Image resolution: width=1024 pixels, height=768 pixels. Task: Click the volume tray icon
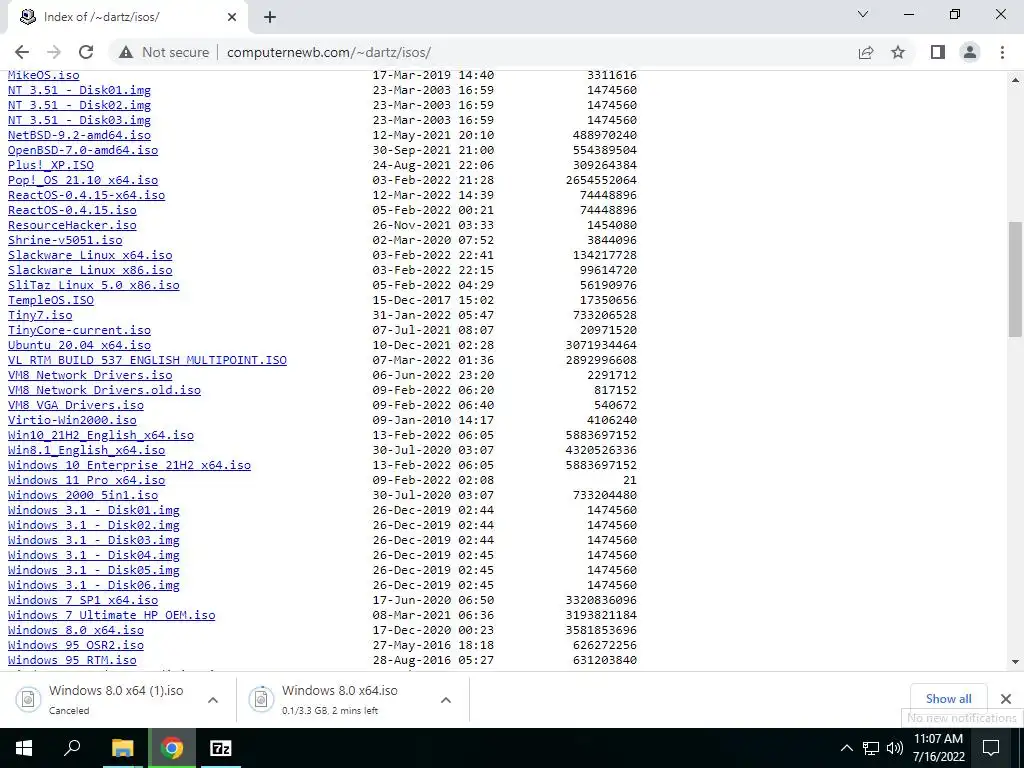tap(895, 748)
